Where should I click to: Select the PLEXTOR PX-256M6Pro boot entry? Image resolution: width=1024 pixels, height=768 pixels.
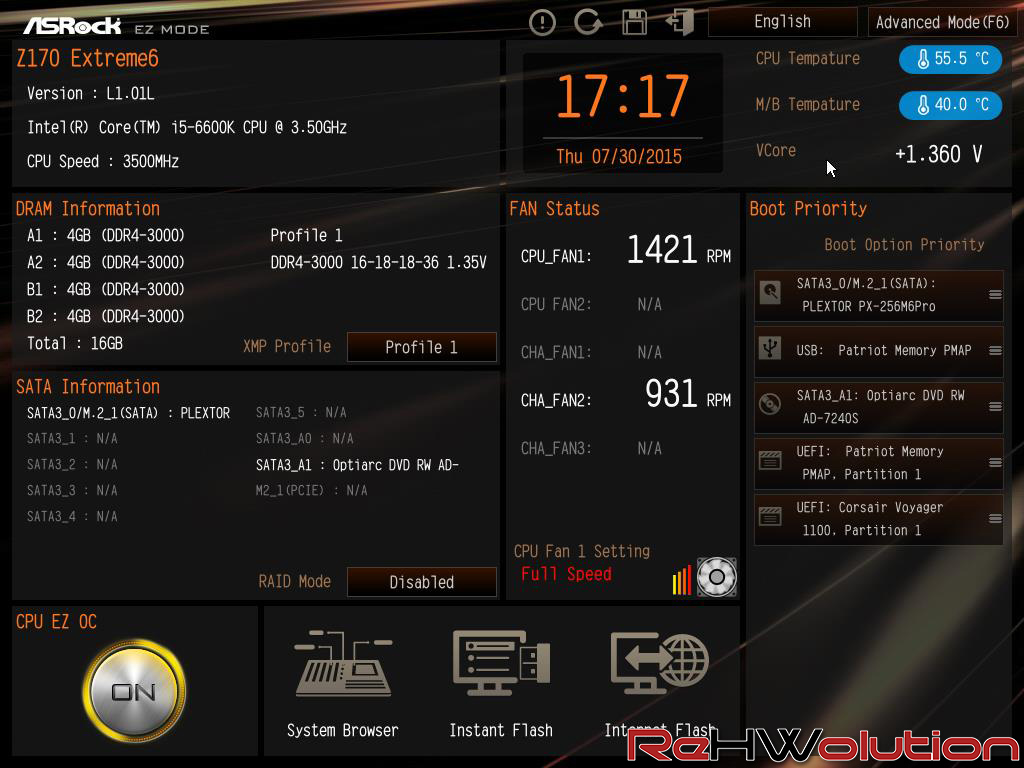[878, 295]
